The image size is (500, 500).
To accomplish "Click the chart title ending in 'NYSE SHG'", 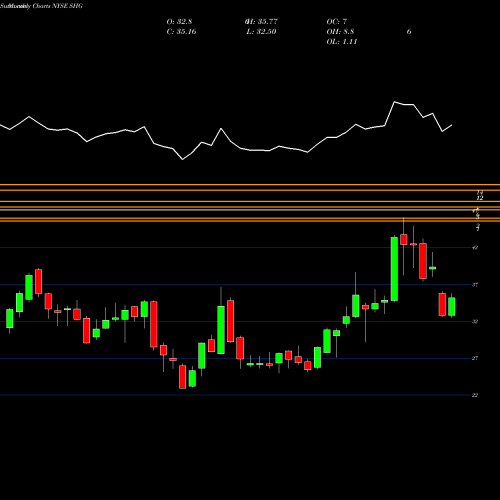I will click(x=41, y=6).
